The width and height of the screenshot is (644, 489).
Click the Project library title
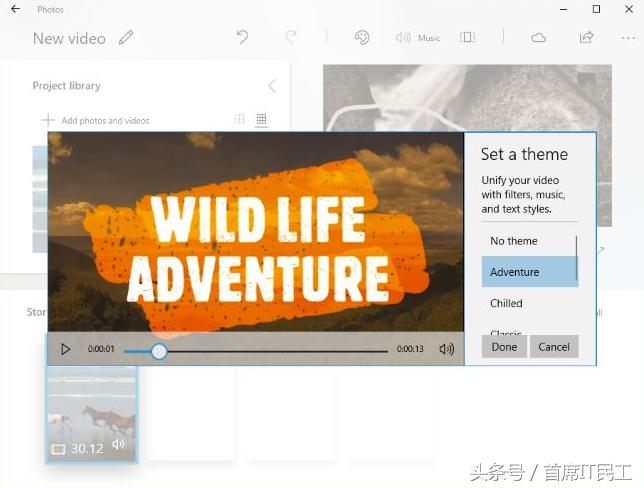[67, 86]
